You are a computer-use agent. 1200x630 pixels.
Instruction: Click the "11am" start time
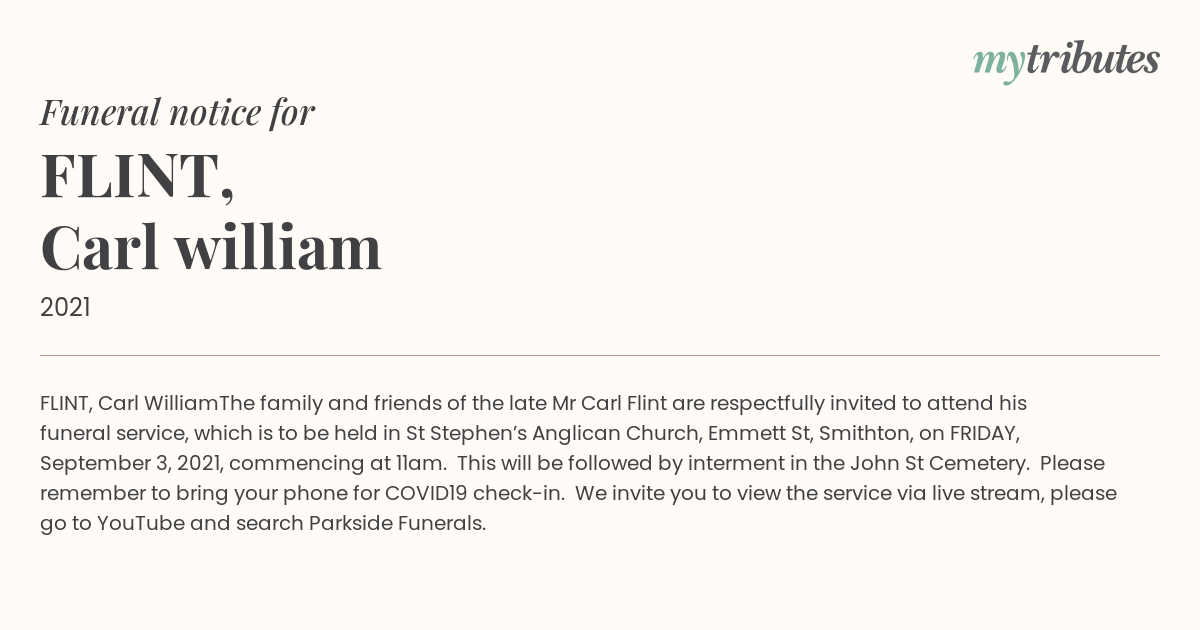tap(415, 464)
